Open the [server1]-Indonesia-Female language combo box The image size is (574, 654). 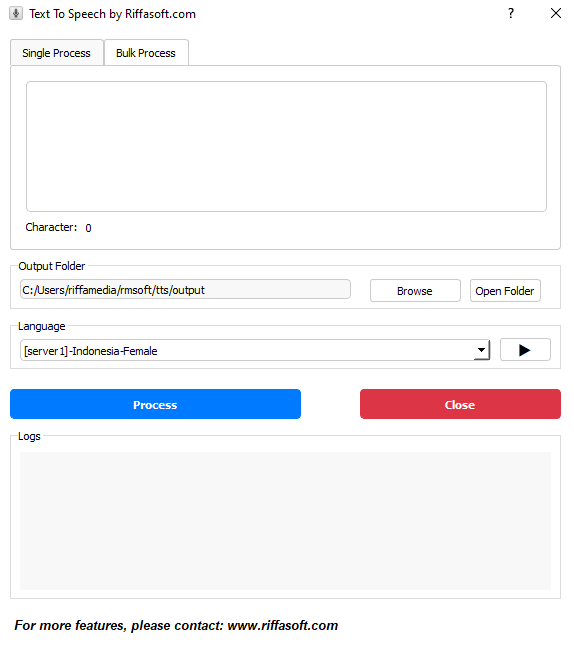pyautogui.click(x=255, y=350)
